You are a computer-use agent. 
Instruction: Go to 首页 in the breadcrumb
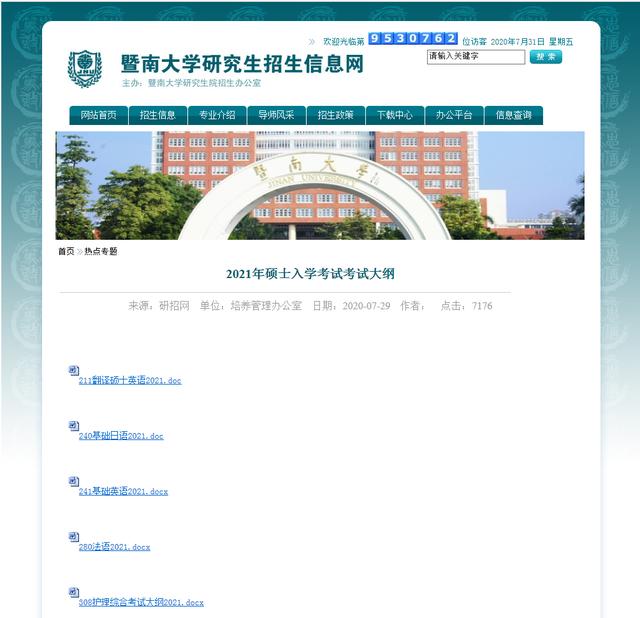click(66, 251)
